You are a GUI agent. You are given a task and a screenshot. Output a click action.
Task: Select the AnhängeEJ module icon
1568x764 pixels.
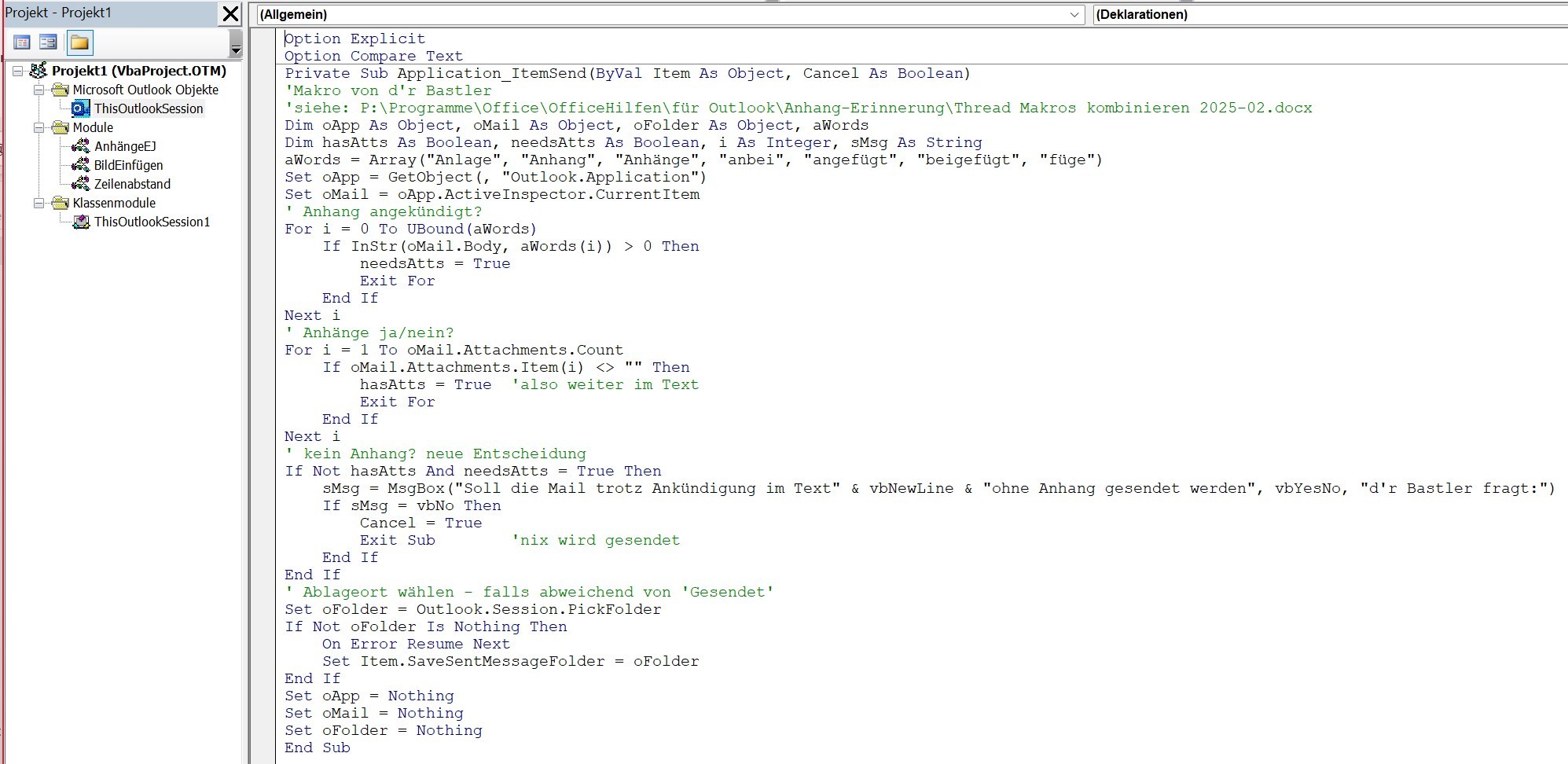tap(80, 146)
